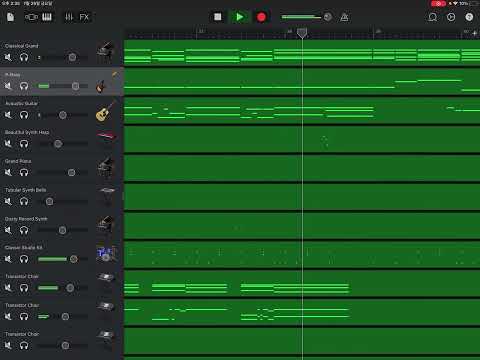Add song section with ruler plus button
Screen dimensions: 480x360
click(x=475, y=33)
